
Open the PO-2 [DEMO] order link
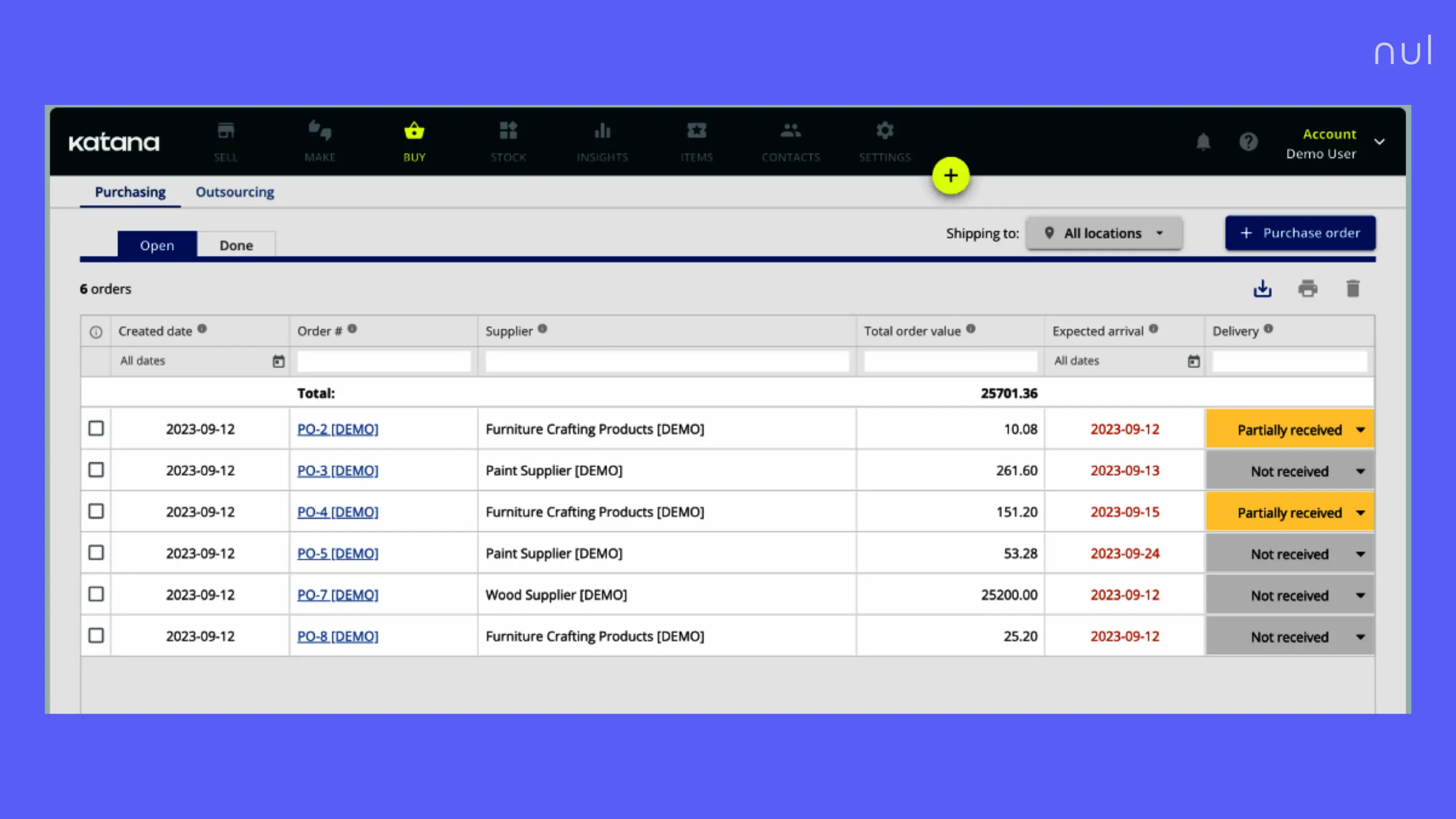click(x=337, y=429)
